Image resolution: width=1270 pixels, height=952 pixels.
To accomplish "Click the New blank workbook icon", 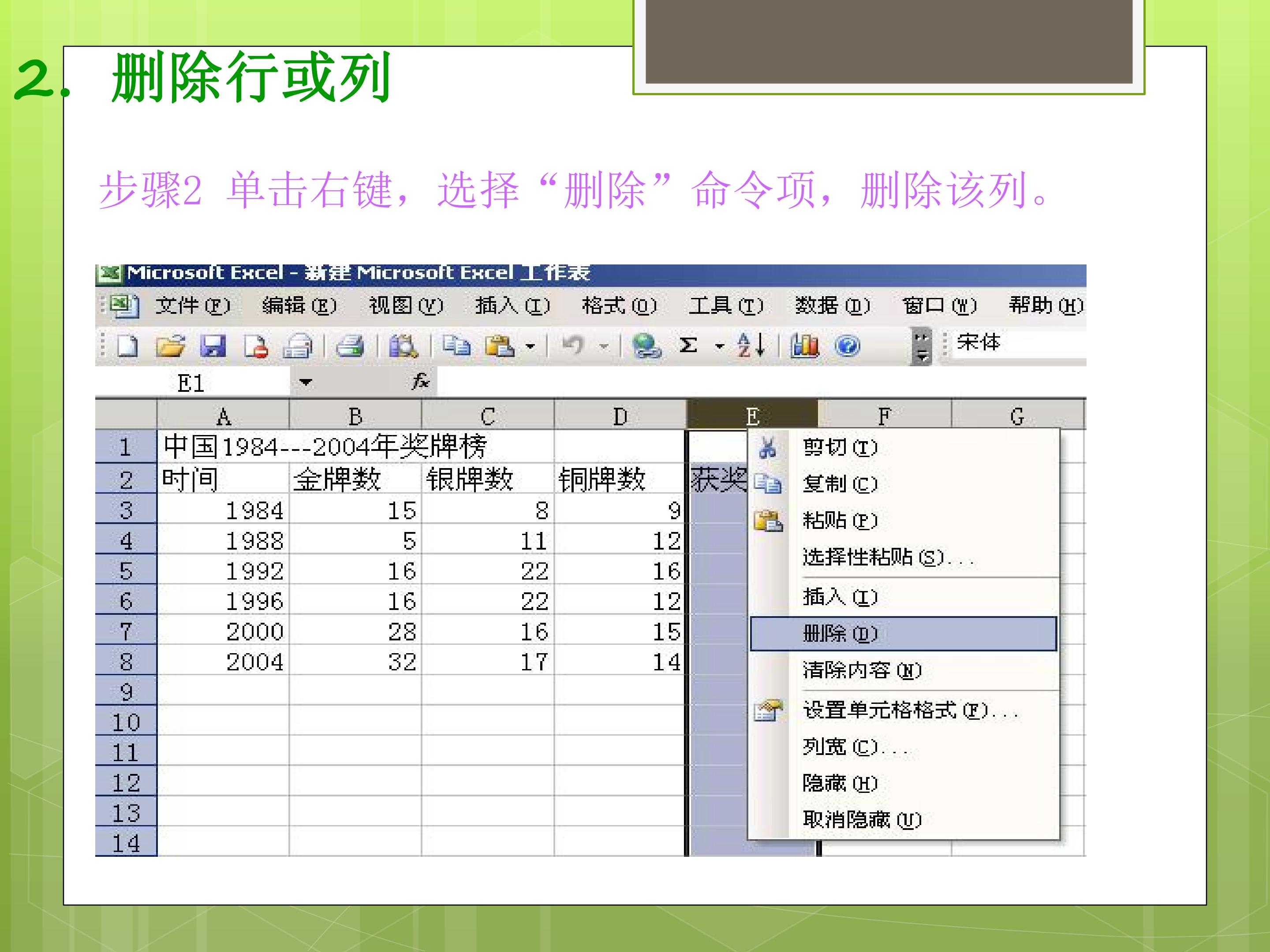I will (127, 346).
